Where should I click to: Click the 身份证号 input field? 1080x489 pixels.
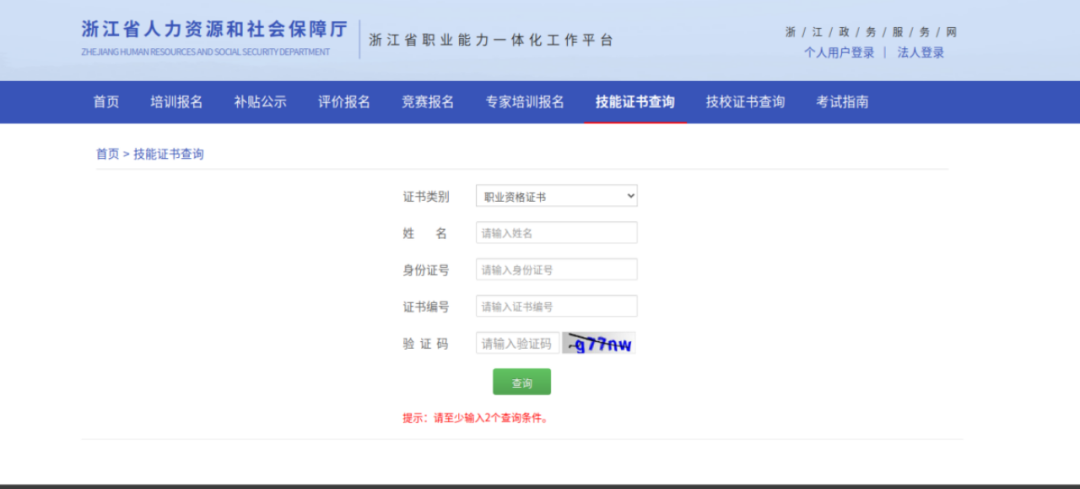point(557,269)
